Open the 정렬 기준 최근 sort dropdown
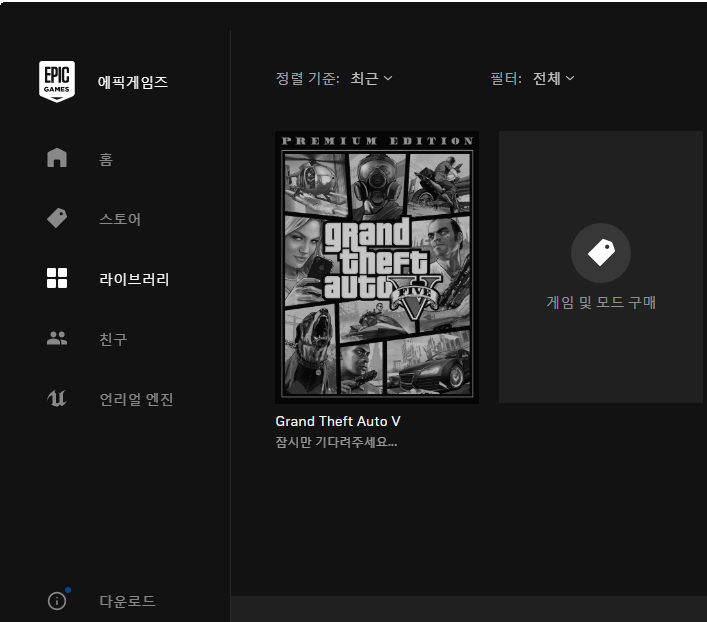The width and height of the screenshot is (707, 622). point(372,78)
